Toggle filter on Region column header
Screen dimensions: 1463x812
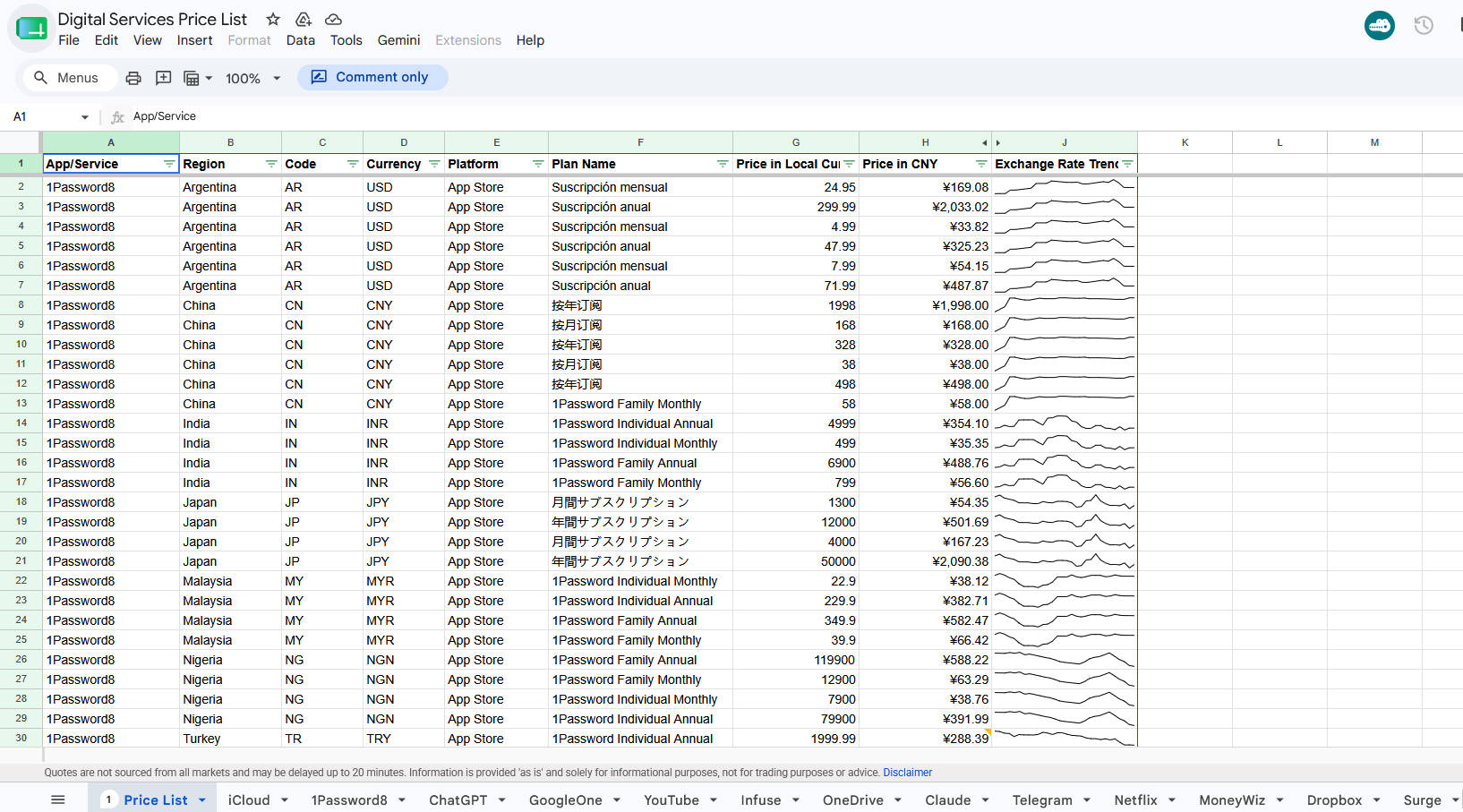(x=271, y=164)
